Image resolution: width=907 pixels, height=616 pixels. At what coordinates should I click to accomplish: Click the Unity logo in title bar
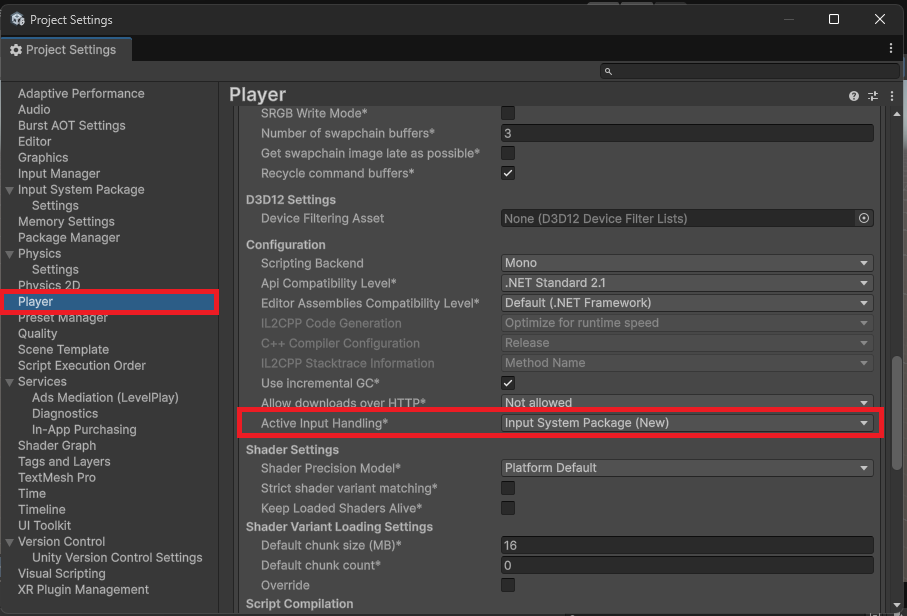click(17, 19)
